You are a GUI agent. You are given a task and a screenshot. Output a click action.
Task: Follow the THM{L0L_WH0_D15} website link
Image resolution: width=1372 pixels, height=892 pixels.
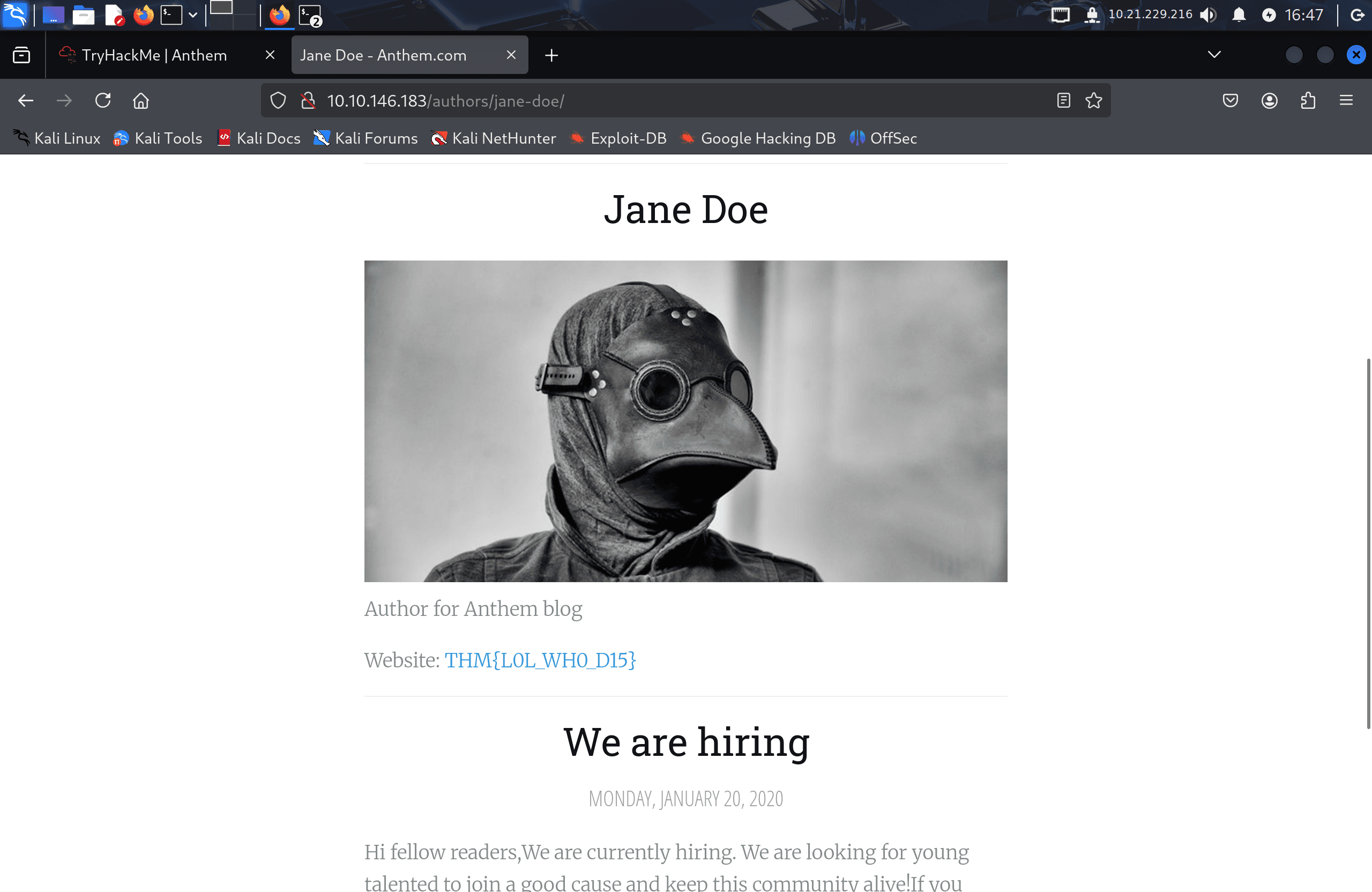click(x=540, y=660)
